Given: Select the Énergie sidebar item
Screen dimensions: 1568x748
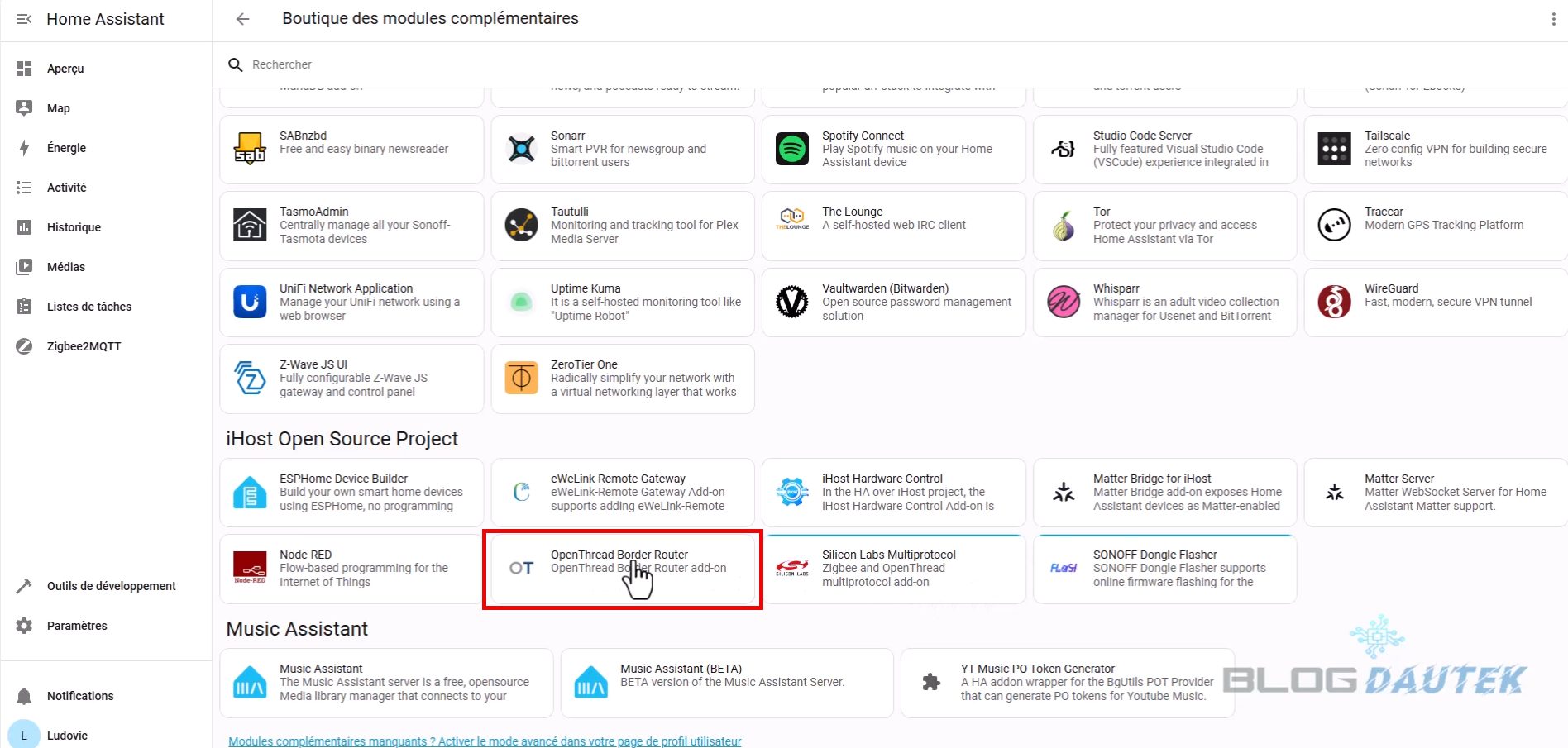Looking at the screenshot, I should pos(66,148).
